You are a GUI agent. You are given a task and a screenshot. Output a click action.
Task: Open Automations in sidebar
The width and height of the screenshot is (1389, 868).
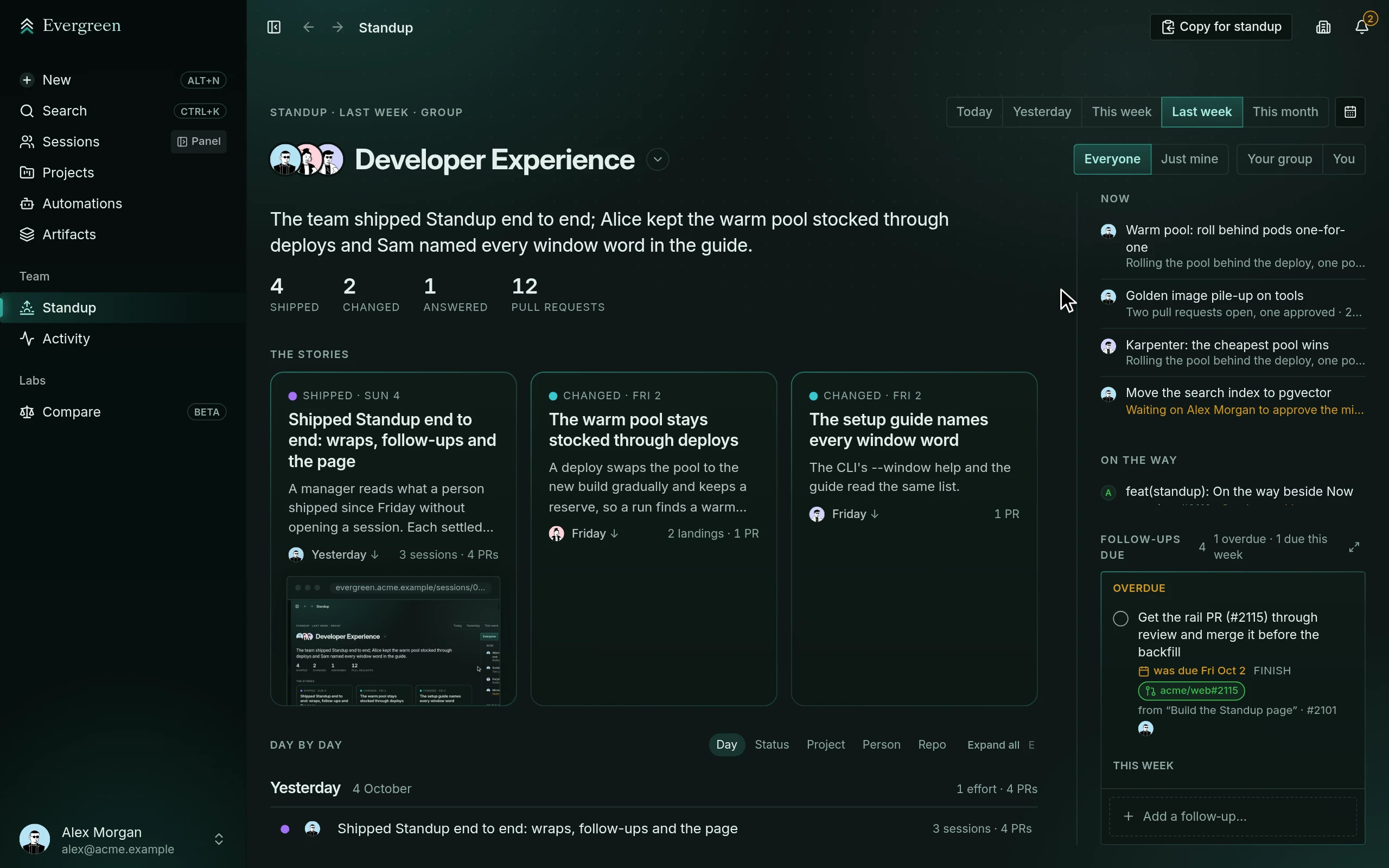pyautogui.click(x=123, y=204)
